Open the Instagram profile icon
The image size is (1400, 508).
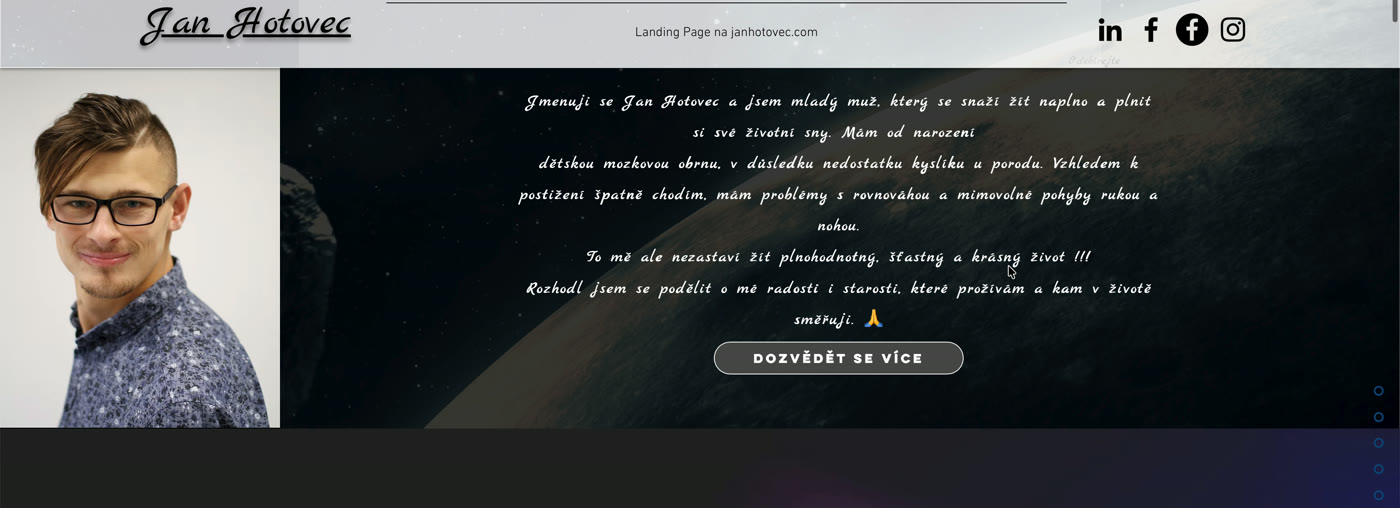click(1233, 30)
